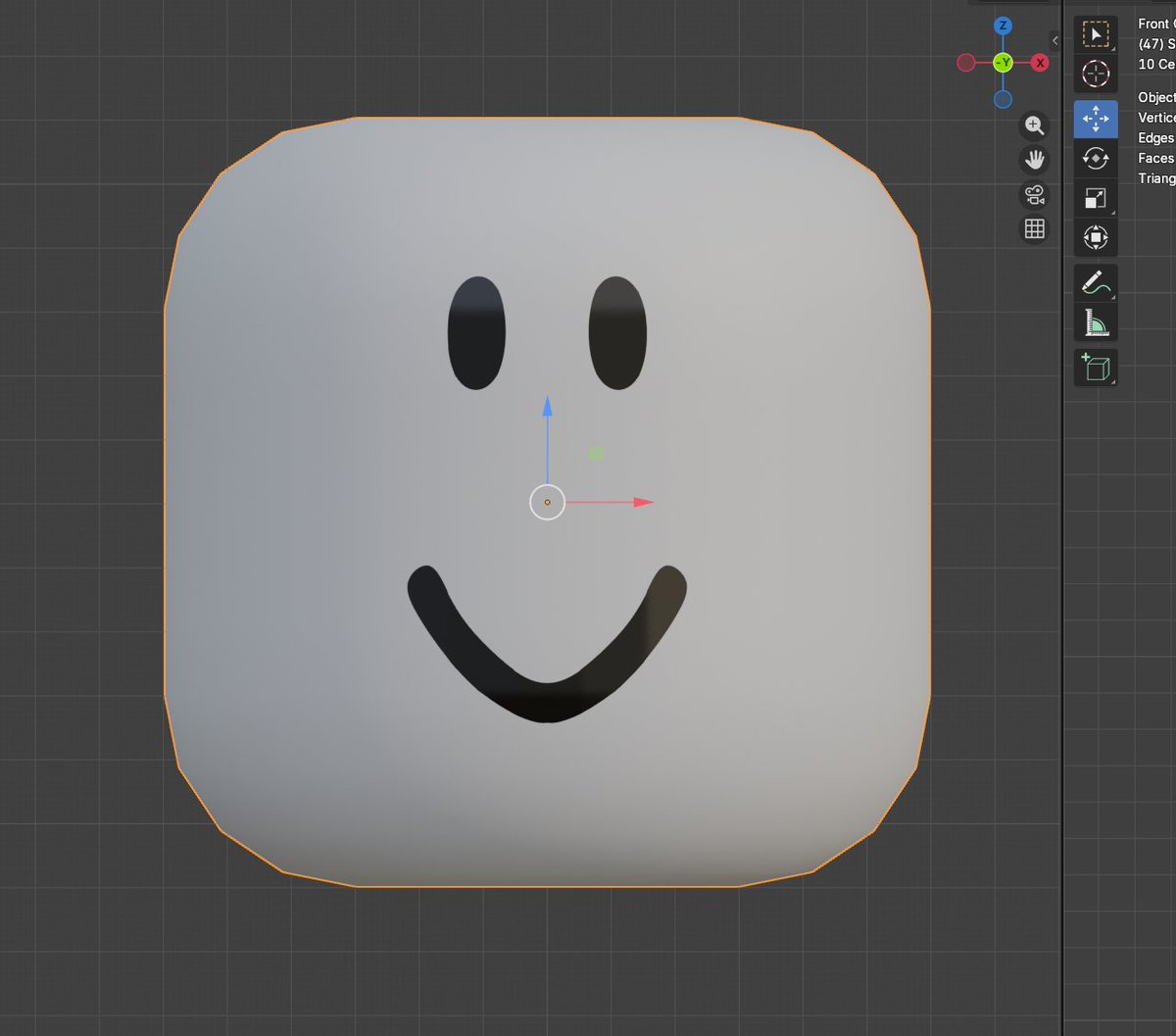Select the Select Box tool
This screenshot has width=1176, height=1036.
1096,35
